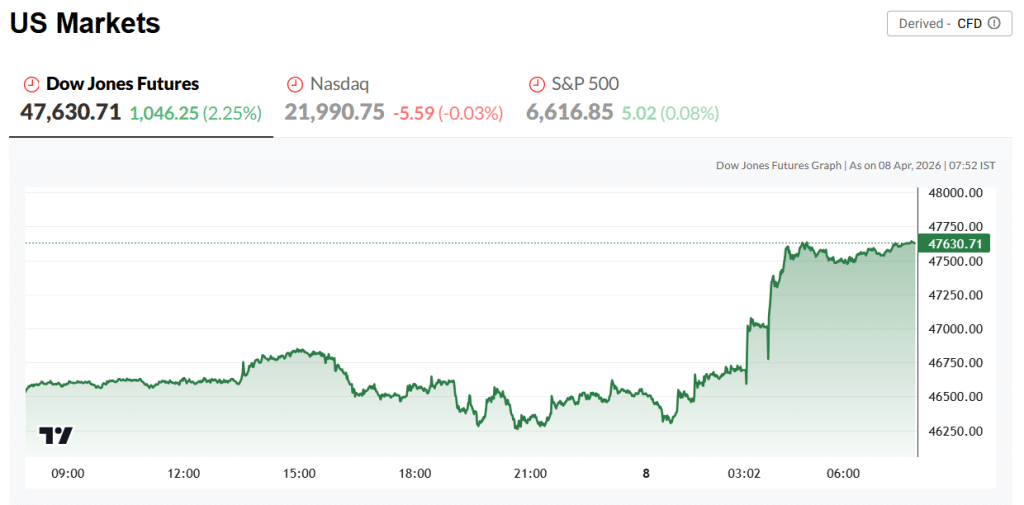Click the info icon in Derived CFD badge
The image size is (1024, 505).
993,23
